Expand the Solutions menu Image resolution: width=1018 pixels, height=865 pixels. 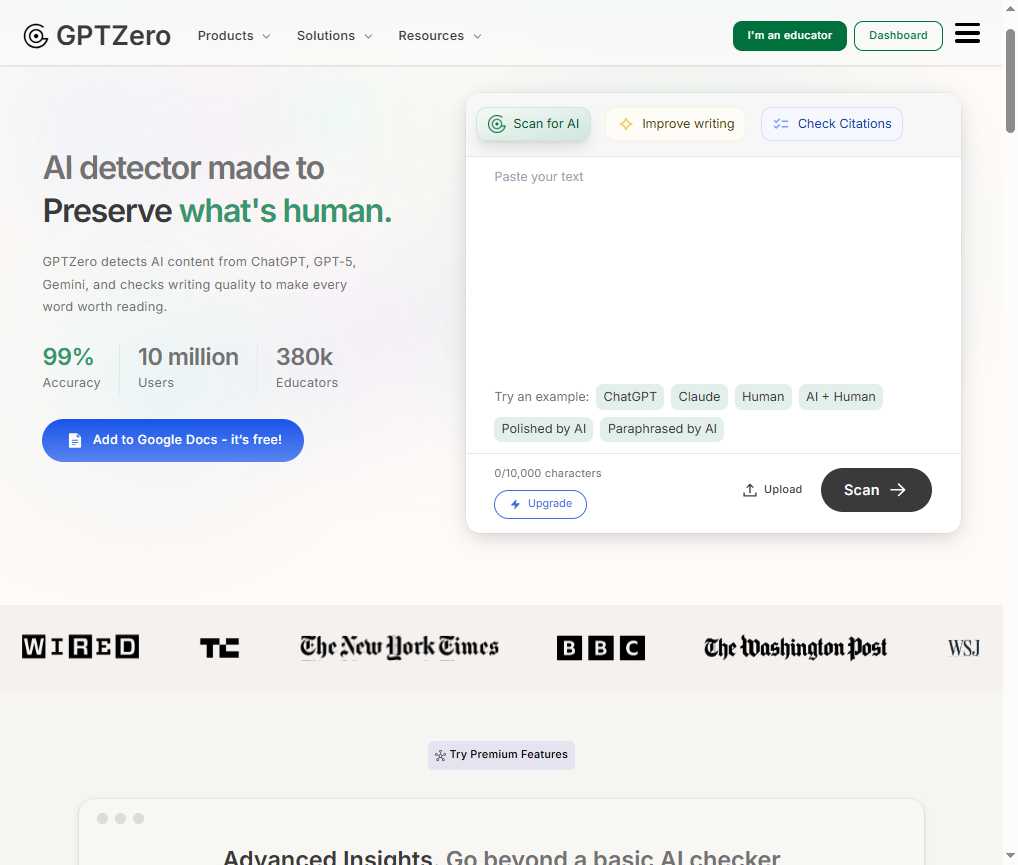tap(333, 35)
